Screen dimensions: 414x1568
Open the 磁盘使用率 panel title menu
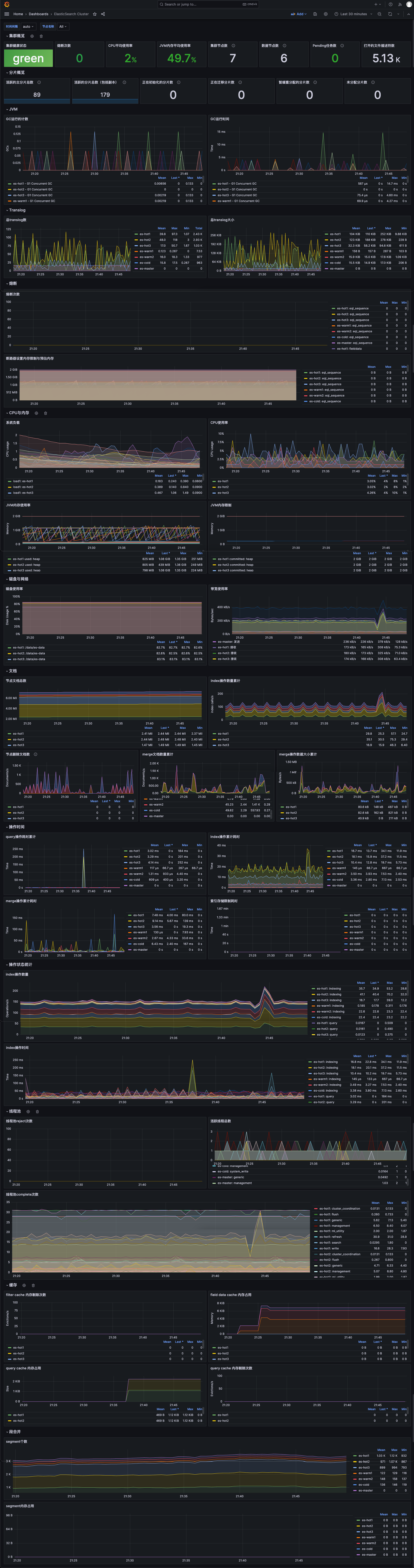tap(15, 589)
